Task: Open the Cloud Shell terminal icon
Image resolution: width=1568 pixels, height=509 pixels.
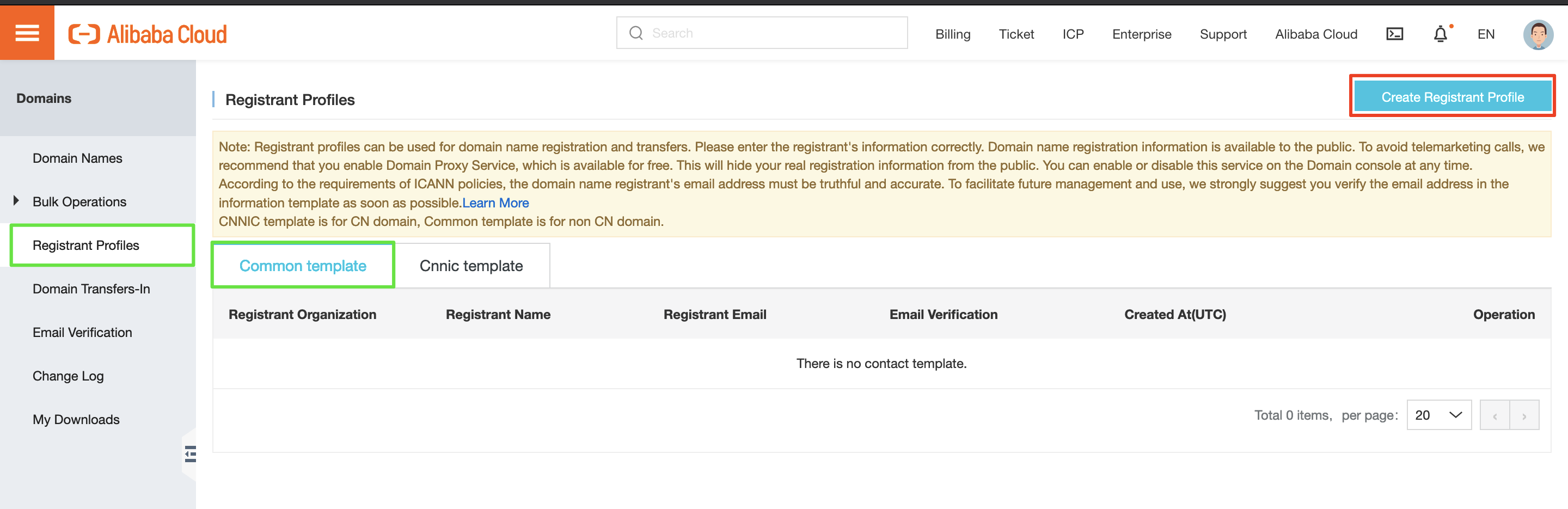Action: click(1394, 34)
